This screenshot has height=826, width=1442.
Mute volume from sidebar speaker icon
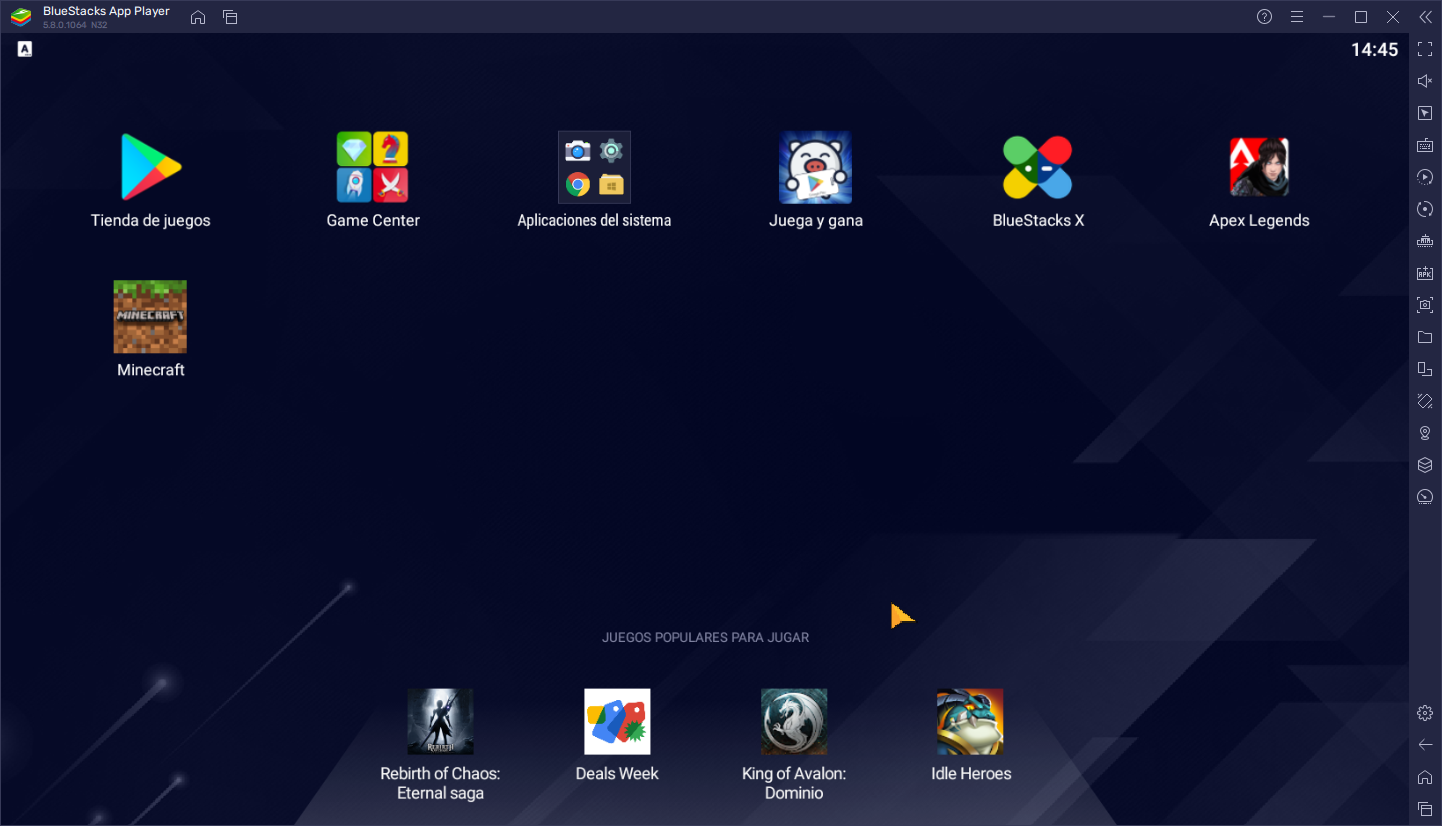click(1425, 81)
